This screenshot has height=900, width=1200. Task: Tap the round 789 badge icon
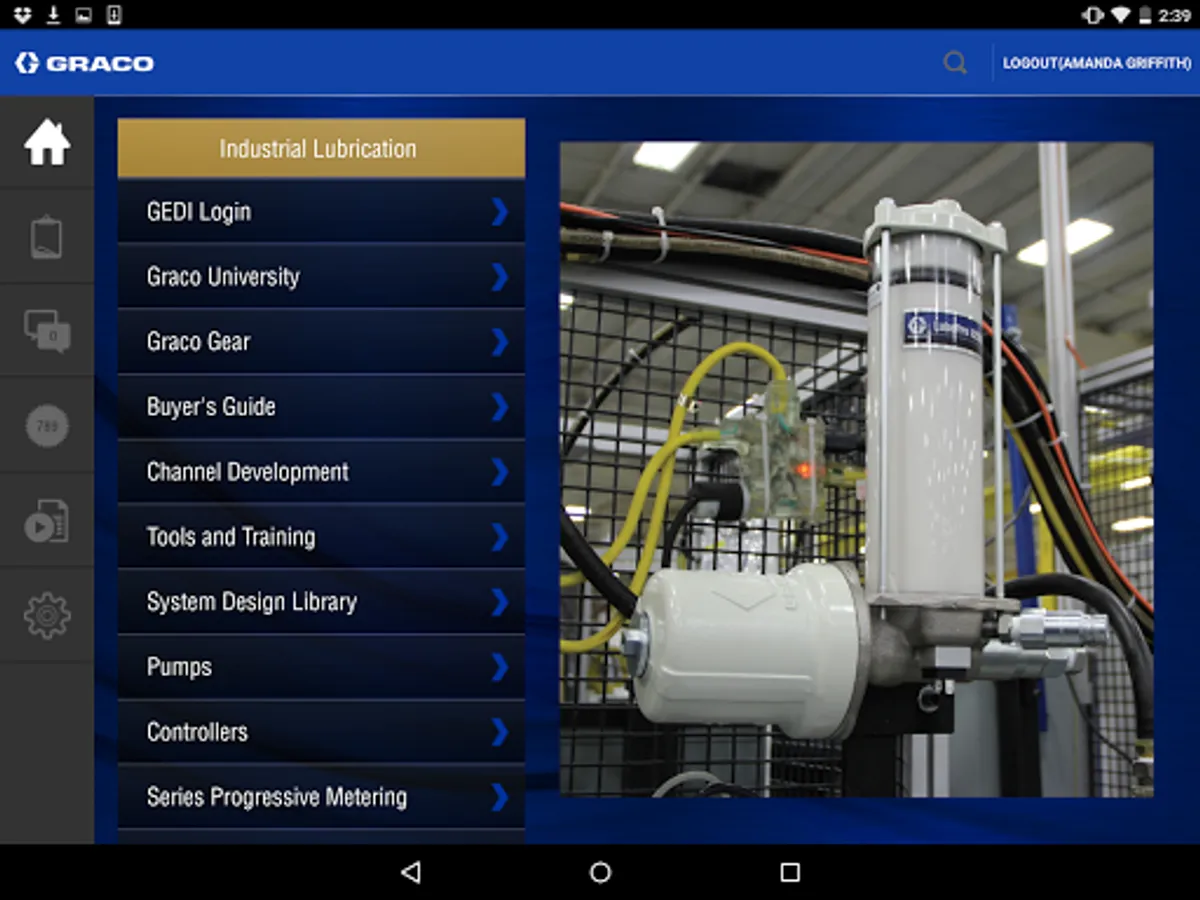tap(47, 426)
